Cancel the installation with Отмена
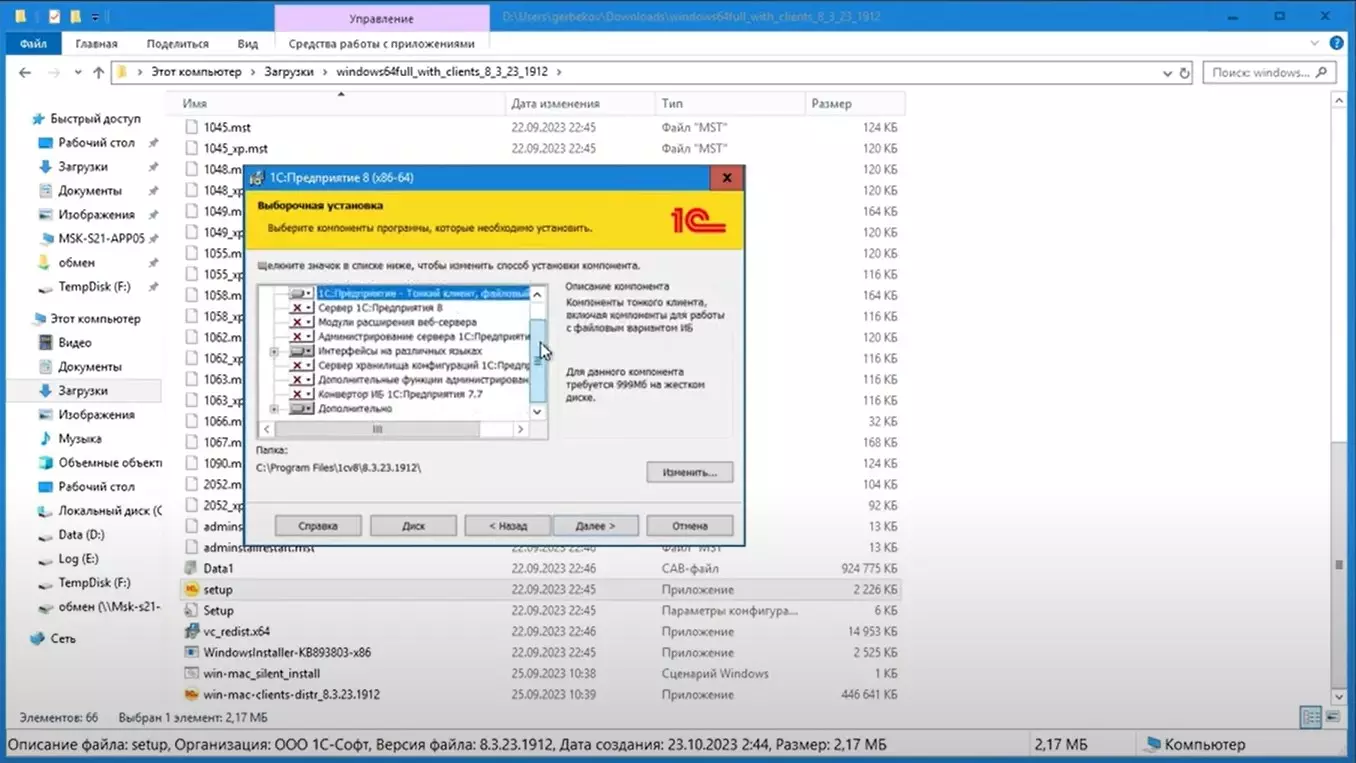The width and height of the screenshot is (1356, 763). (690, 525)
